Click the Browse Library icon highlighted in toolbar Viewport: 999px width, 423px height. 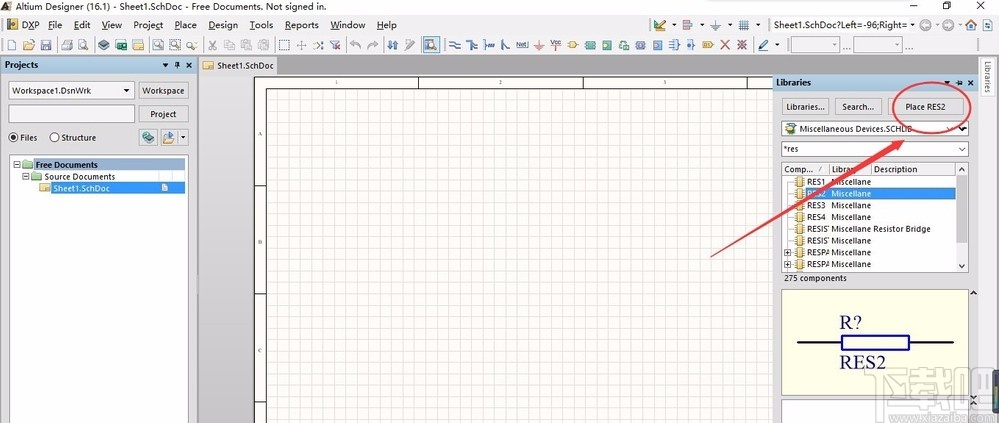pos(431,45)
